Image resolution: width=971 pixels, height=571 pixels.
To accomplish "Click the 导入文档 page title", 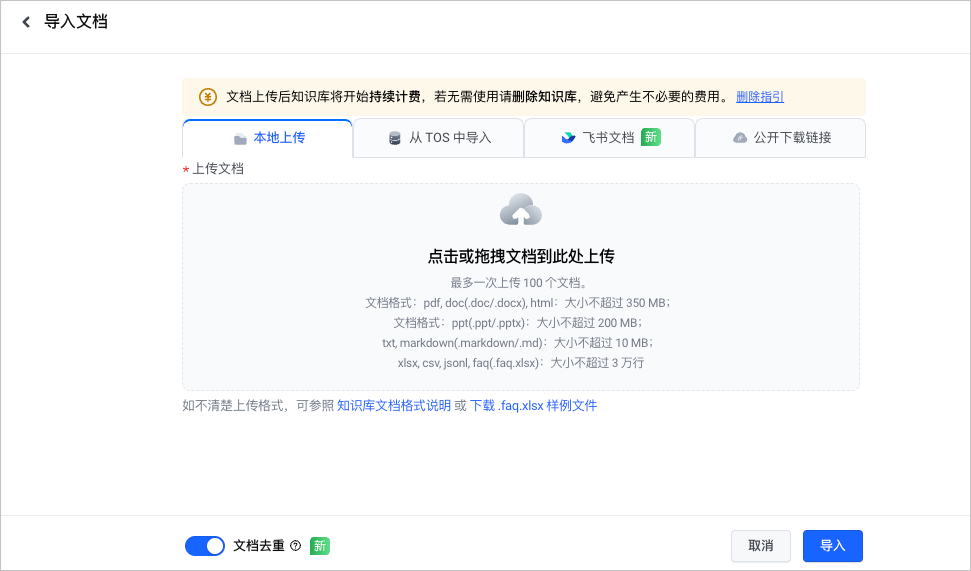I will (76, 22).
